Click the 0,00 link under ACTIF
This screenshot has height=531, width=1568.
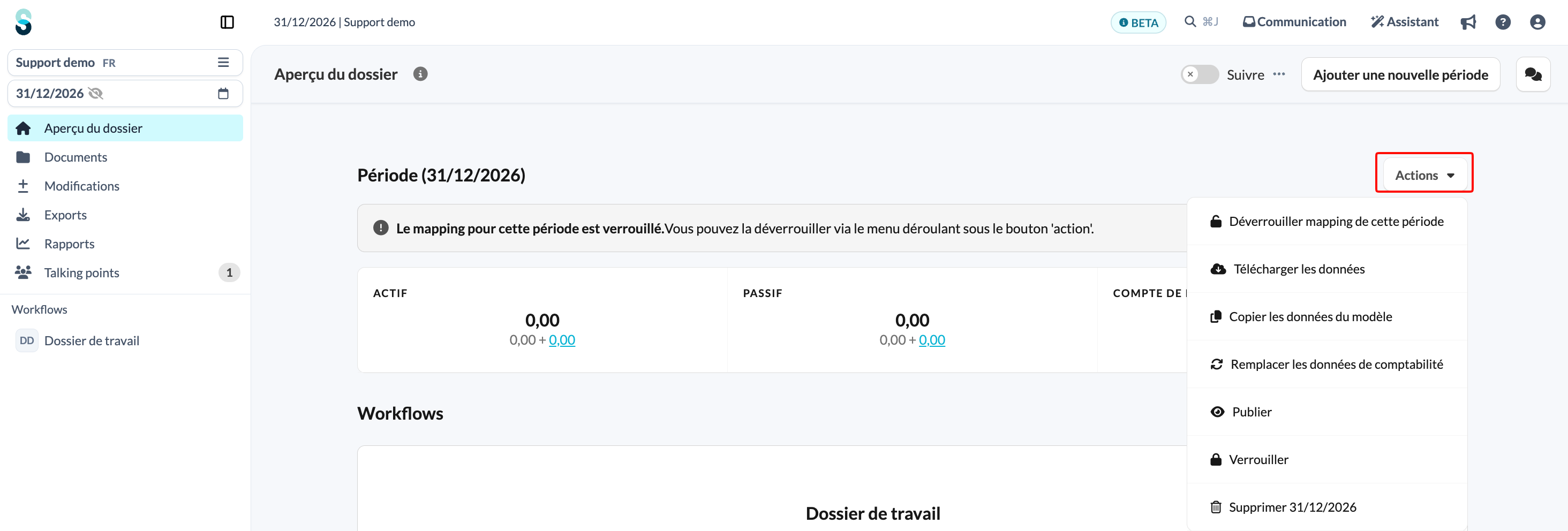[x=562, y=340]
